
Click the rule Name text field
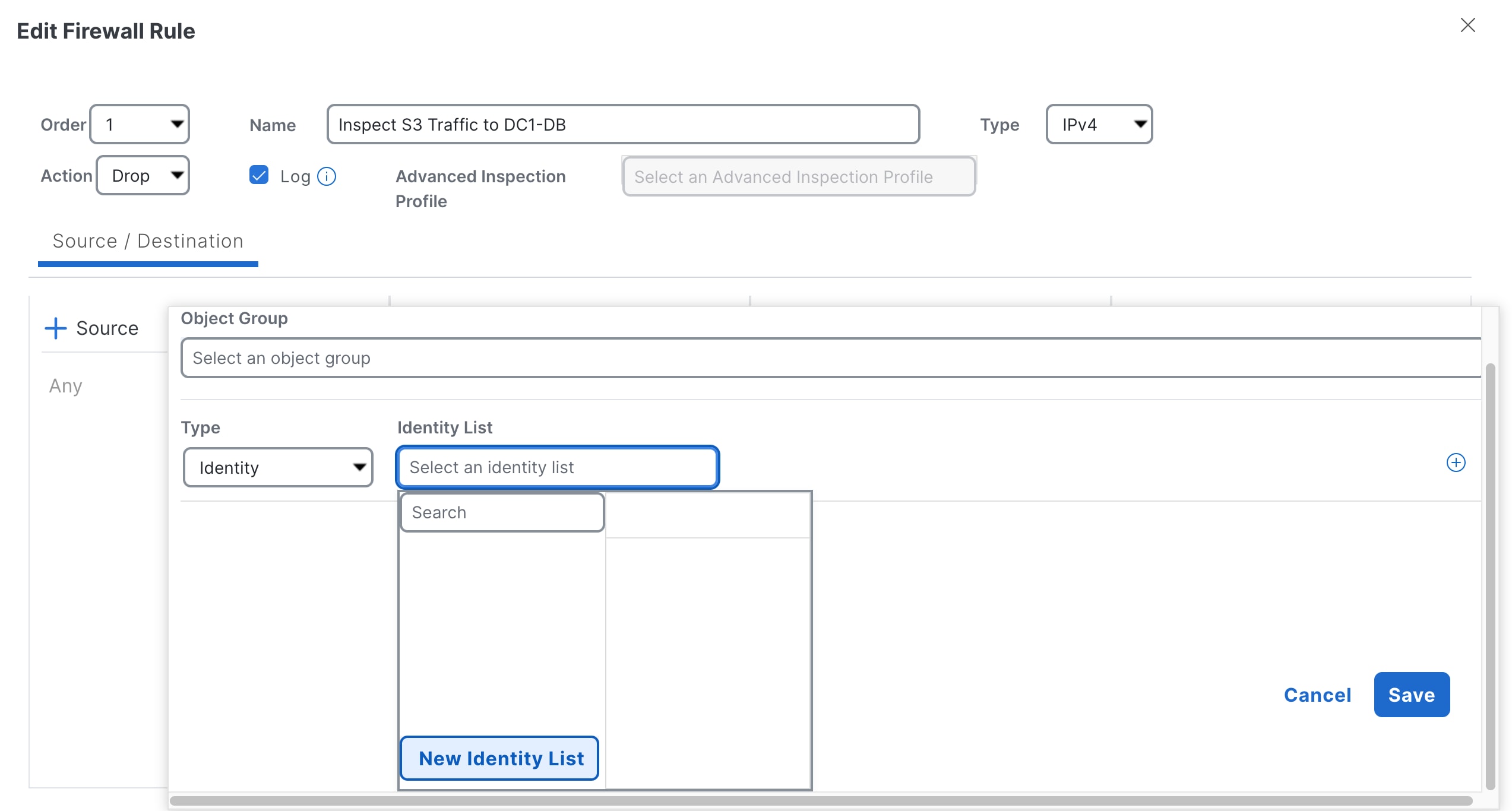pyautogui.click(x=622, y=124)
